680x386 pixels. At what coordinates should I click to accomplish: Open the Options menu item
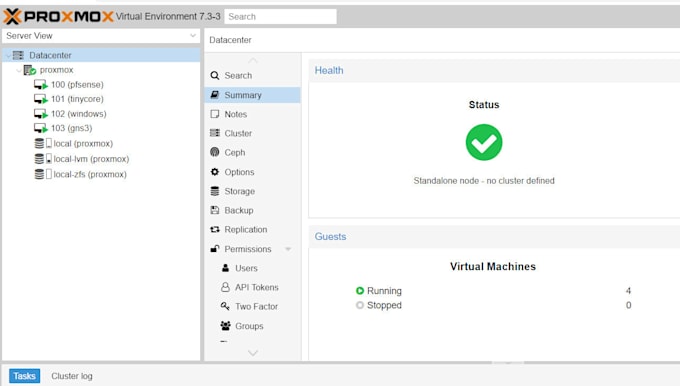point(252,172)
